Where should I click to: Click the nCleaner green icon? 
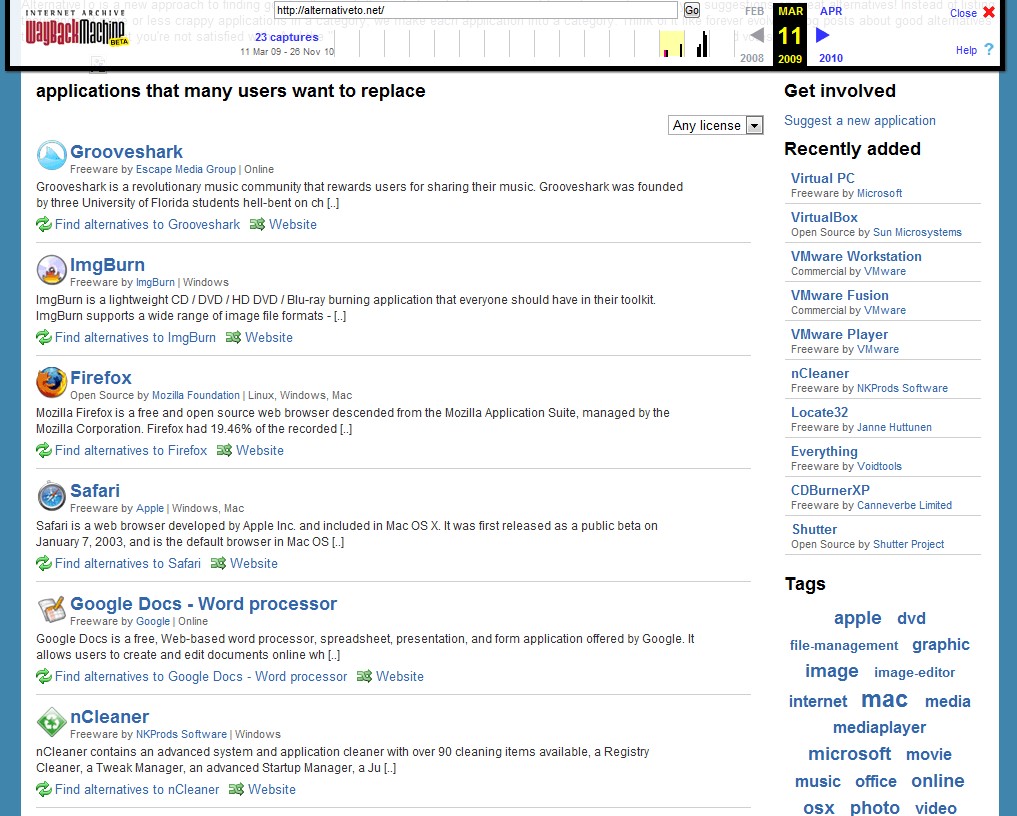(51, 721)
